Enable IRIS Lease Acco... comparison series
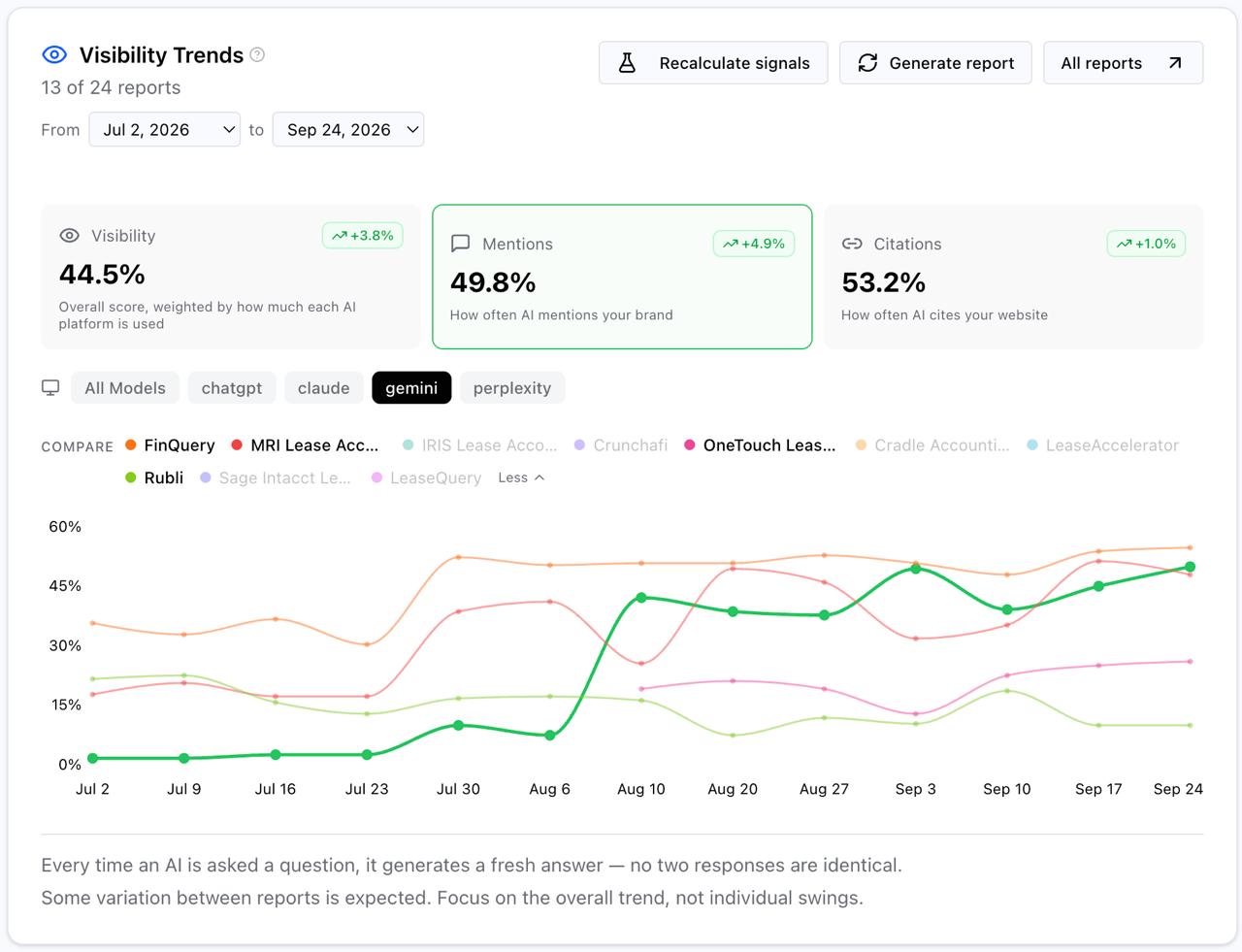 479,445
